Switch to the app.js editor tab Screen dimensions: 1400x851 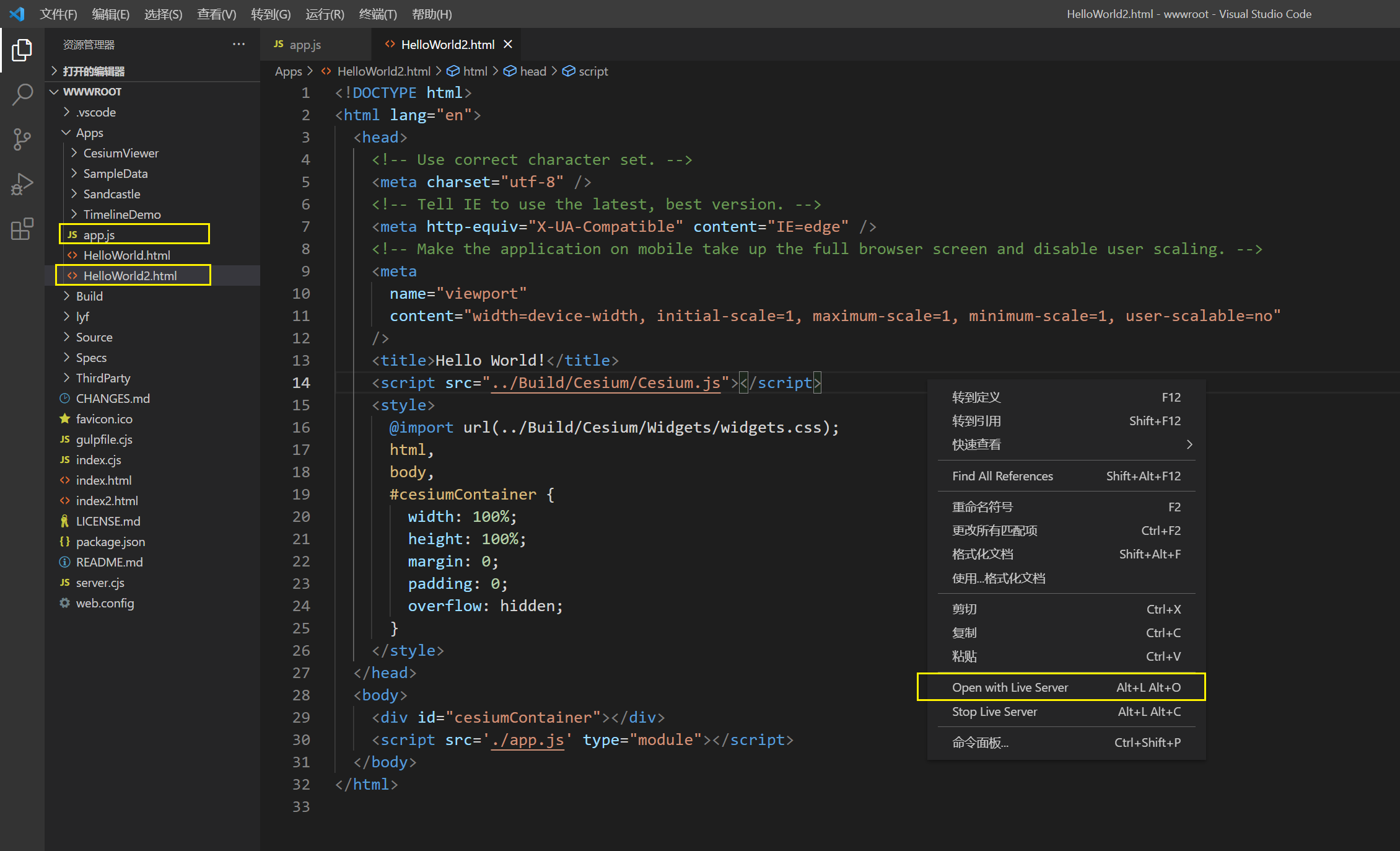[x=316, y=45]
